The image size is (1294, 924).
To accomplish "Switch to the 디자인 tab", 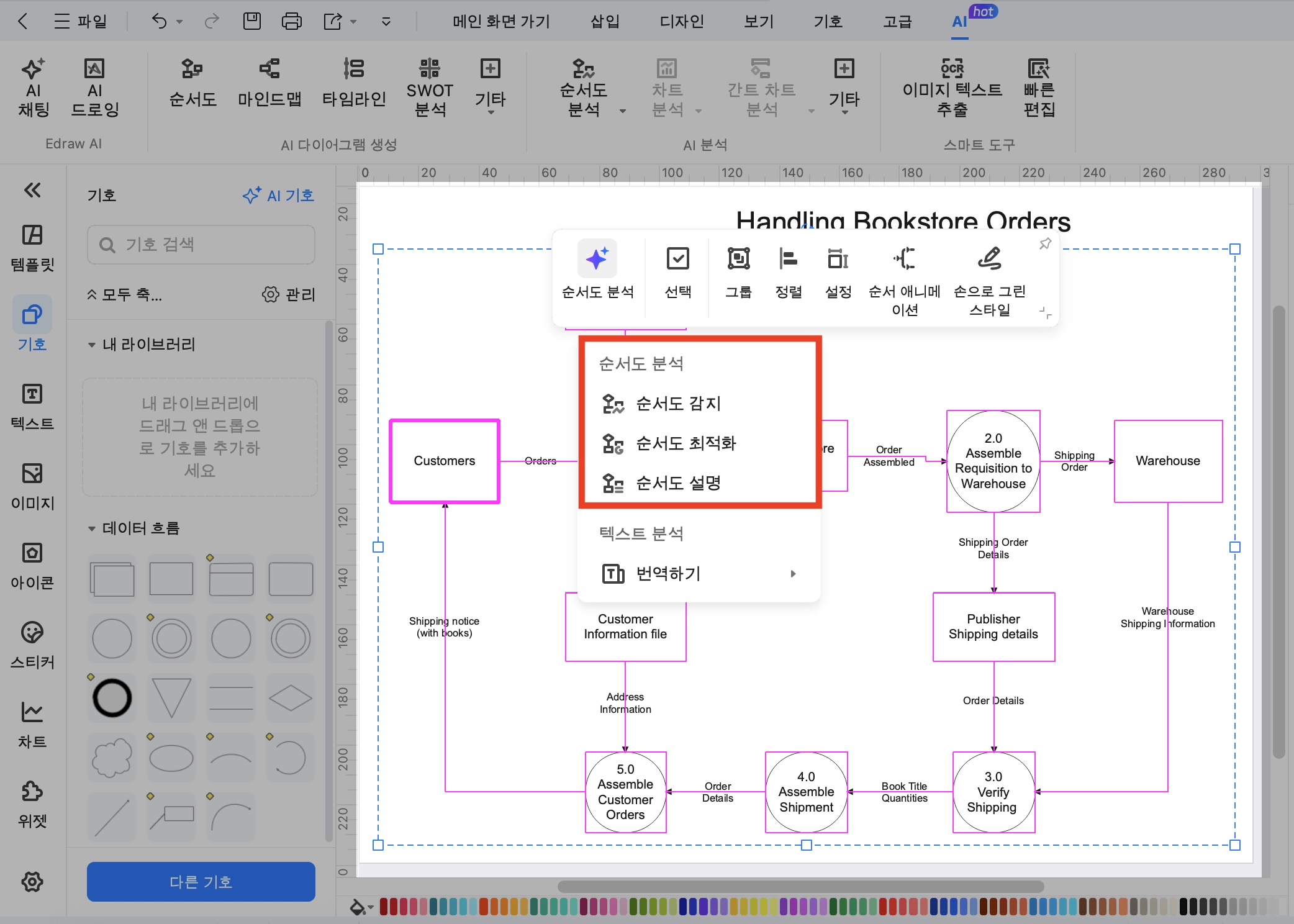I will 681,22.
